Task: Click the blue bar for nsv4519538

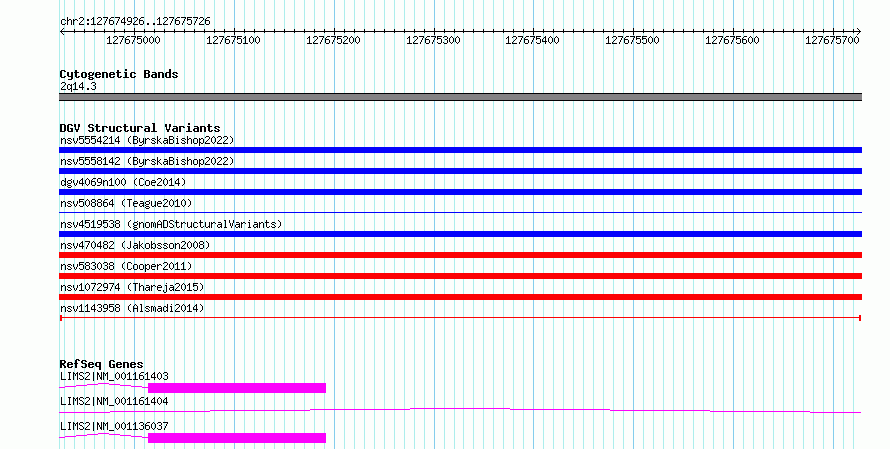Action: click(x=460, y=234)
